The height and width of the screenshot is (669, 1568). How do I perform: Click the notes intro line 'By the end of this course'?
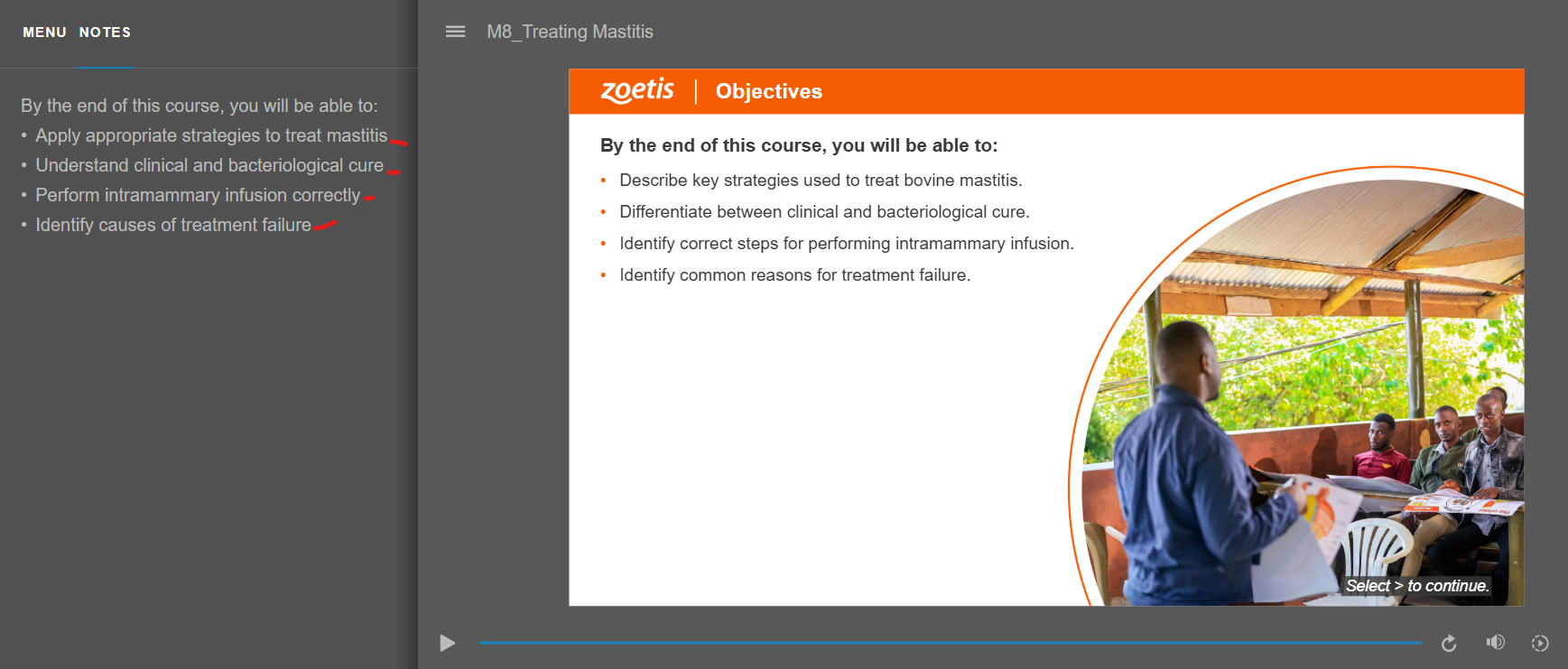[x=199, y=106]
